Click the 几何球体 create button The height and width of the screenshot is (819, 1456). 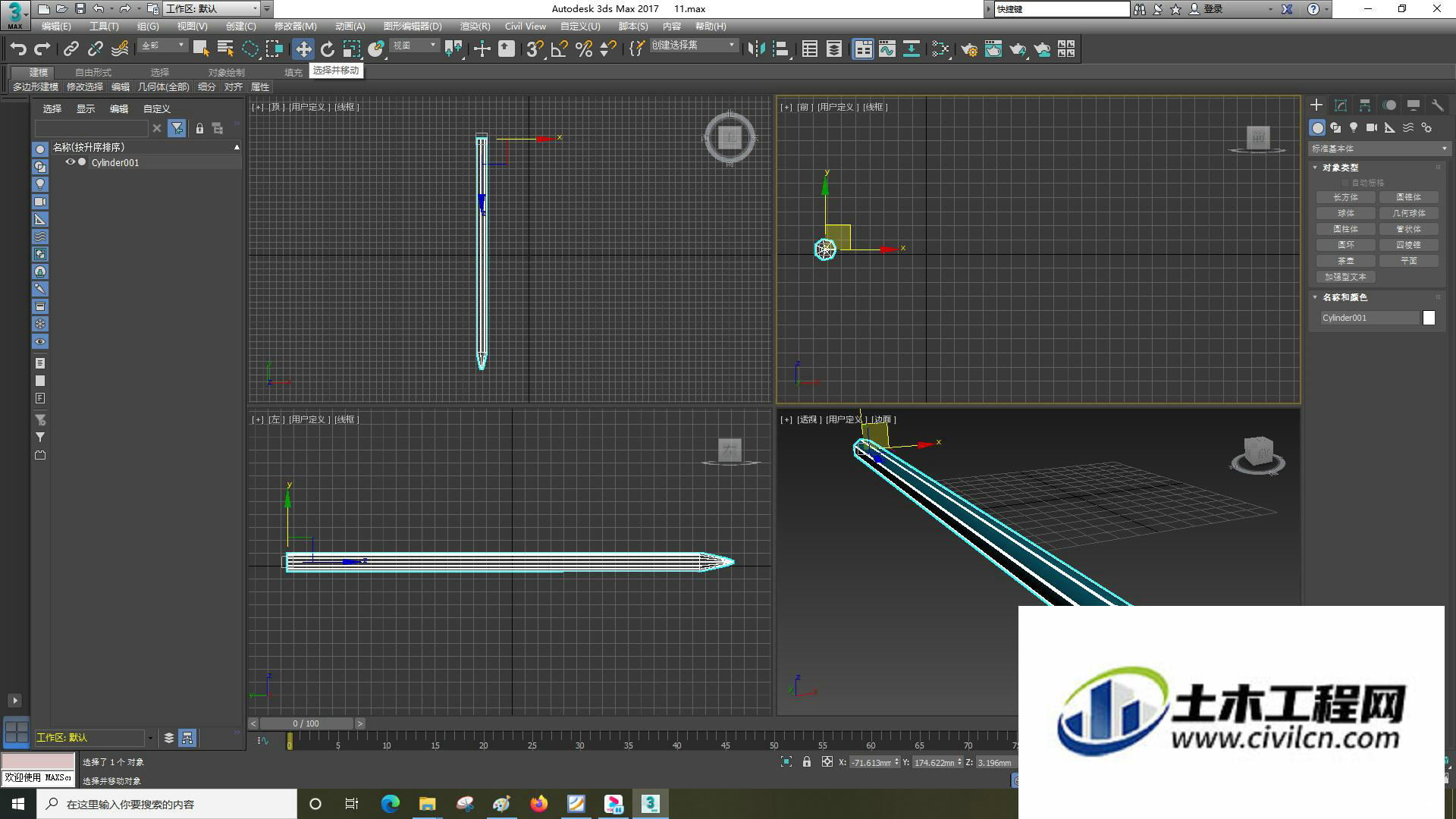point(1408,213)
